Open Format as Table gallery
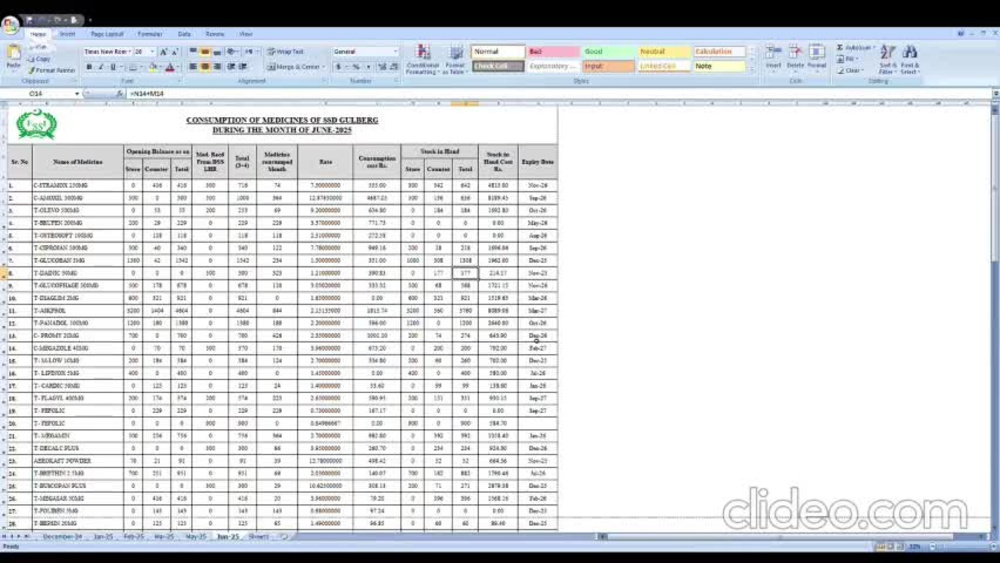This screenshot has width=1000, height=563. [x=455, y=60]
